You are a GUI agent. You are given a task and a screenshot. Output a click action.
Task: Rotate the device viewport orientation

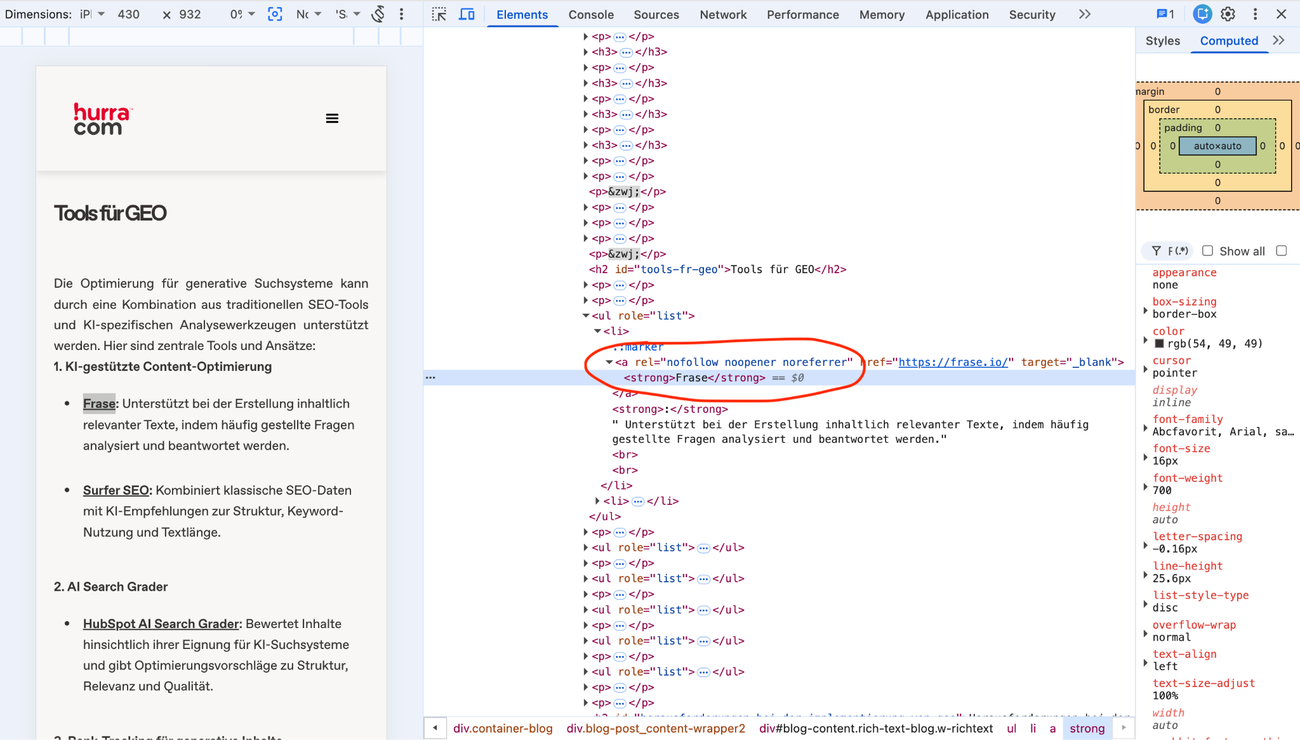(378, 14)
